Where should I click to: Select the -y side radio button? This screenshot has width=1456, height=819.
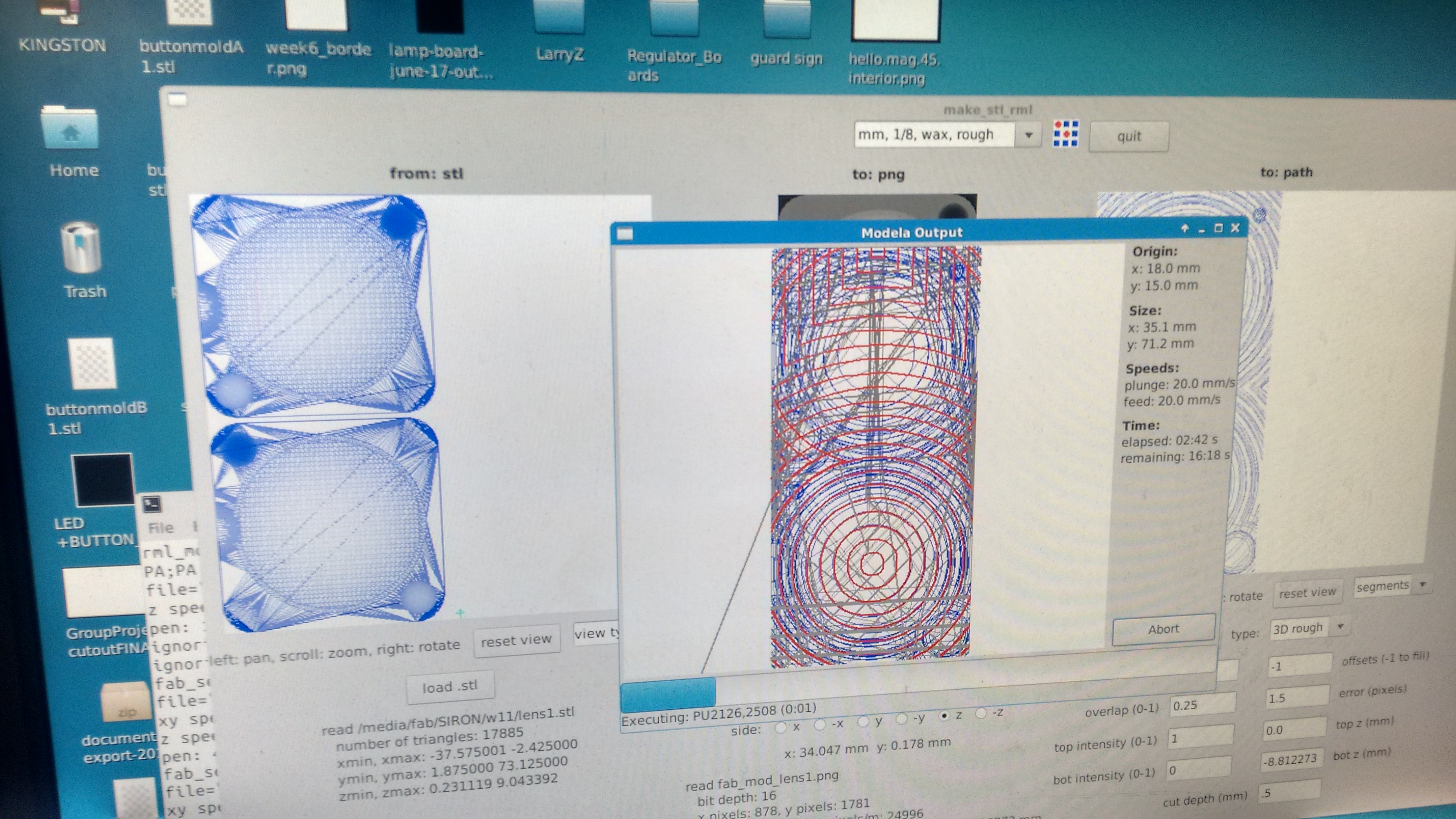902,718
